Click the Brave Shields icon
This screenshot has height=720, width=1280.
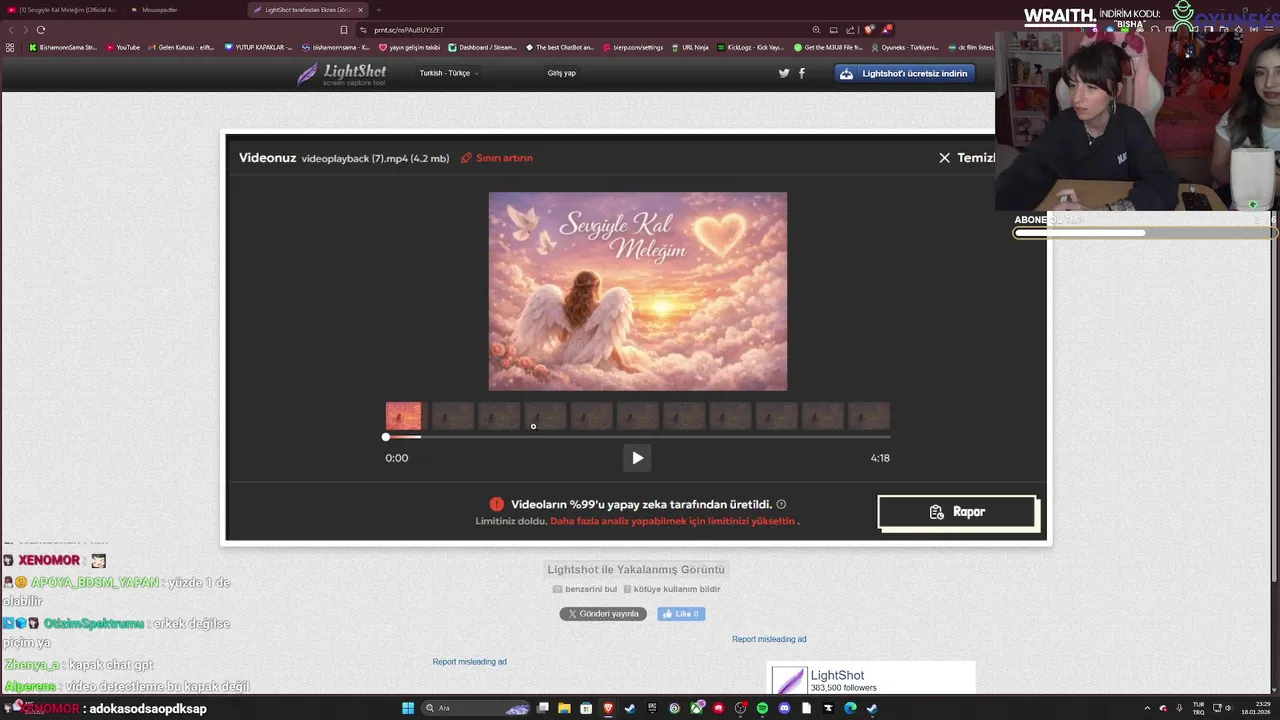(869, 30)
